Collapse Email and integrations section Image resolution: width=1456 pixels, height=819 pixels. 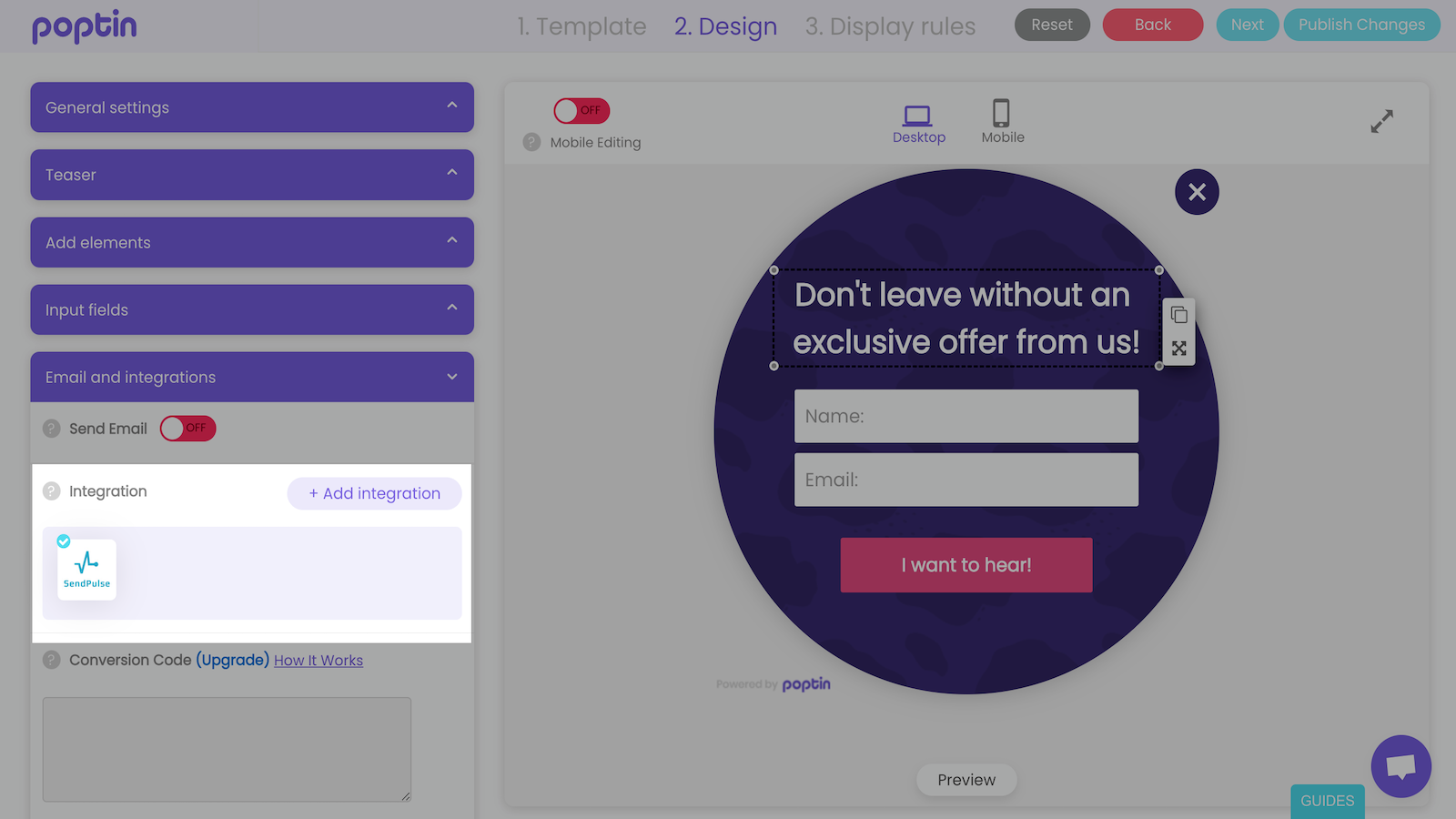click(252, 377)
